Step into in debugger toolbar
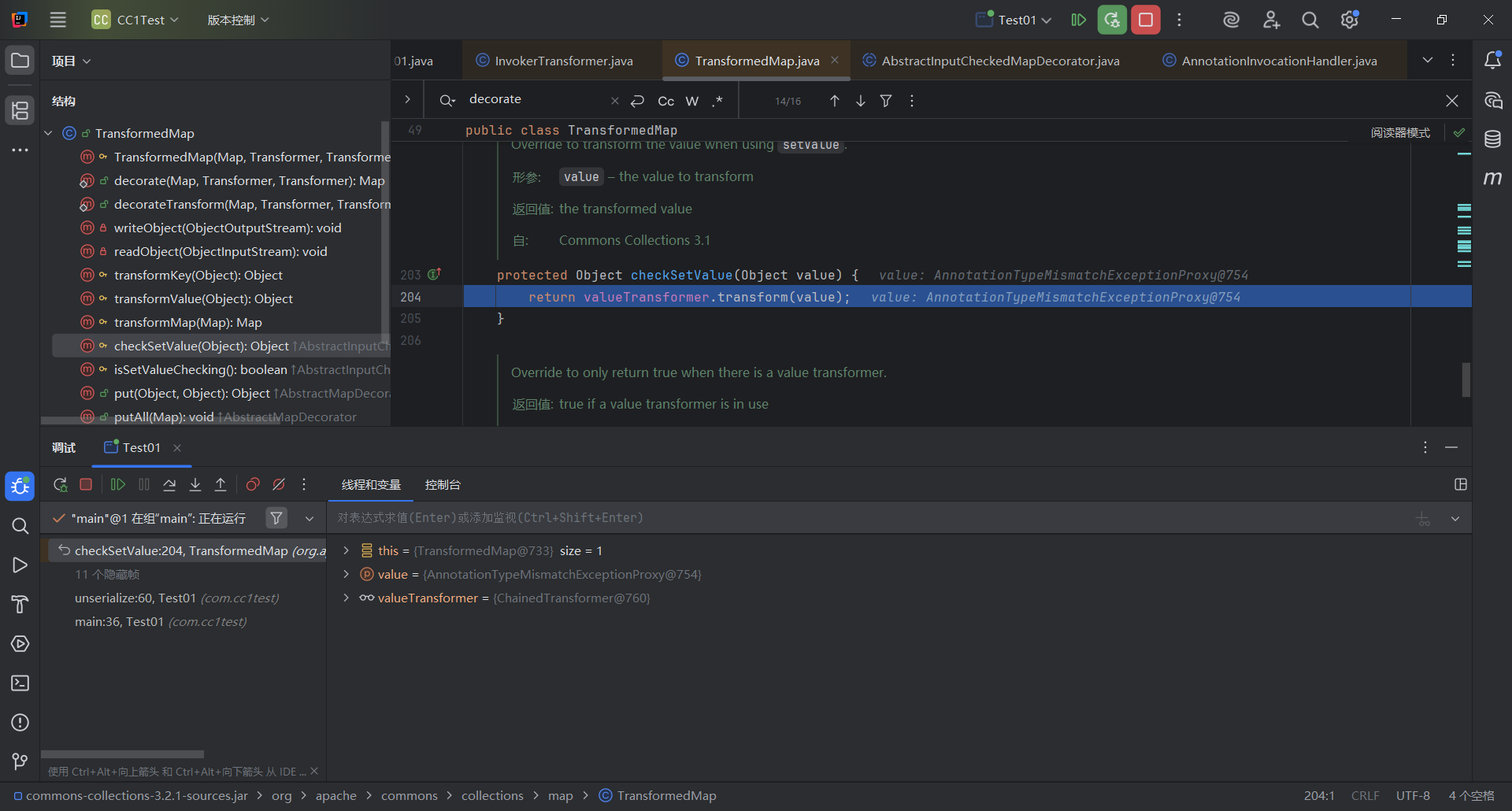1512x811 pixels. click(195, 484)
